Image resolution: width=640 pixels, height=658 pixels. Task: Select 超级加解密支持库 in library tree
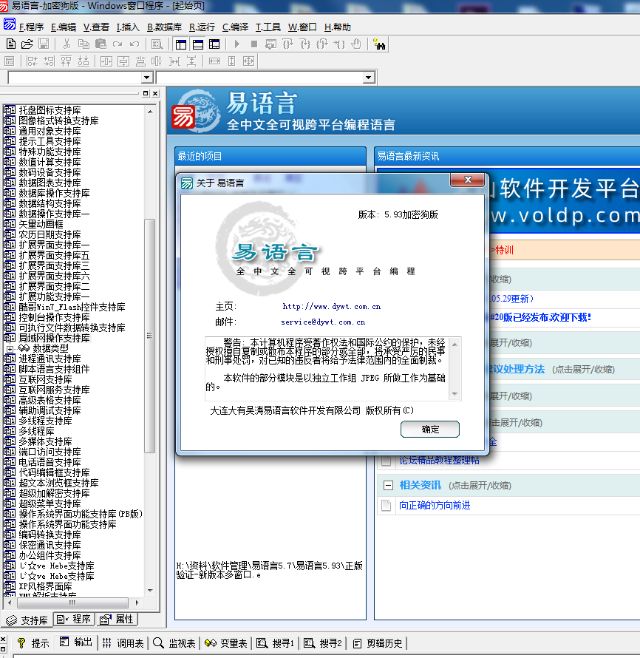click(54, 493)
